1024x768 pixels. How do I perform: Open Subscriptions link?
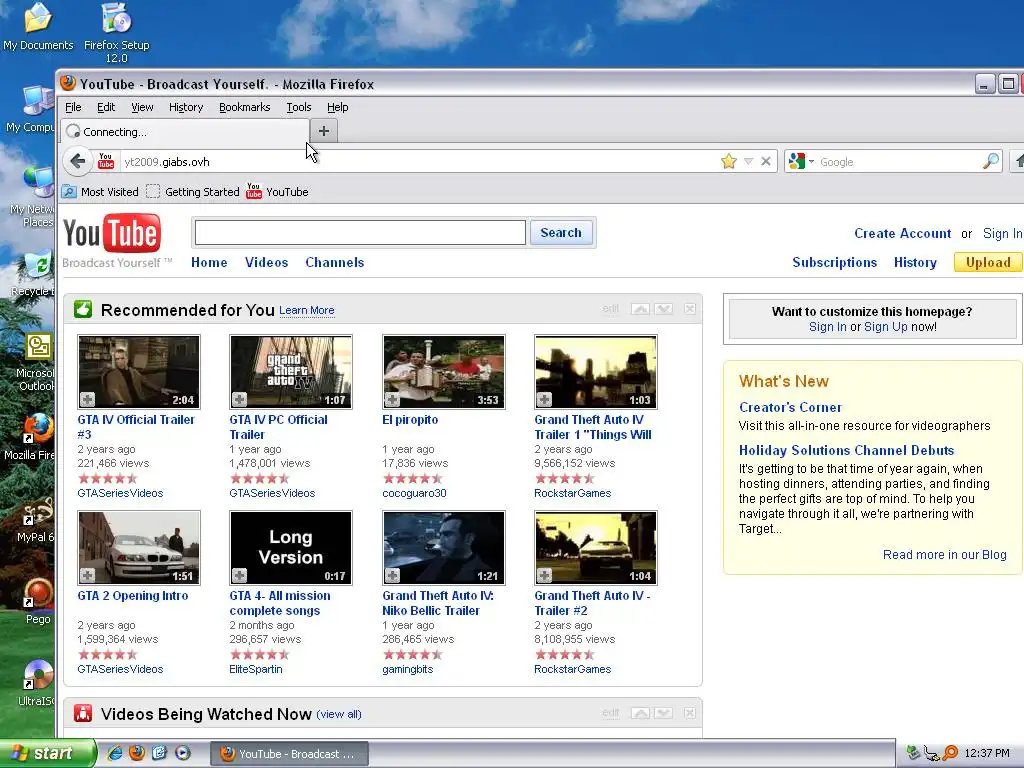click(x=834, y=263)
